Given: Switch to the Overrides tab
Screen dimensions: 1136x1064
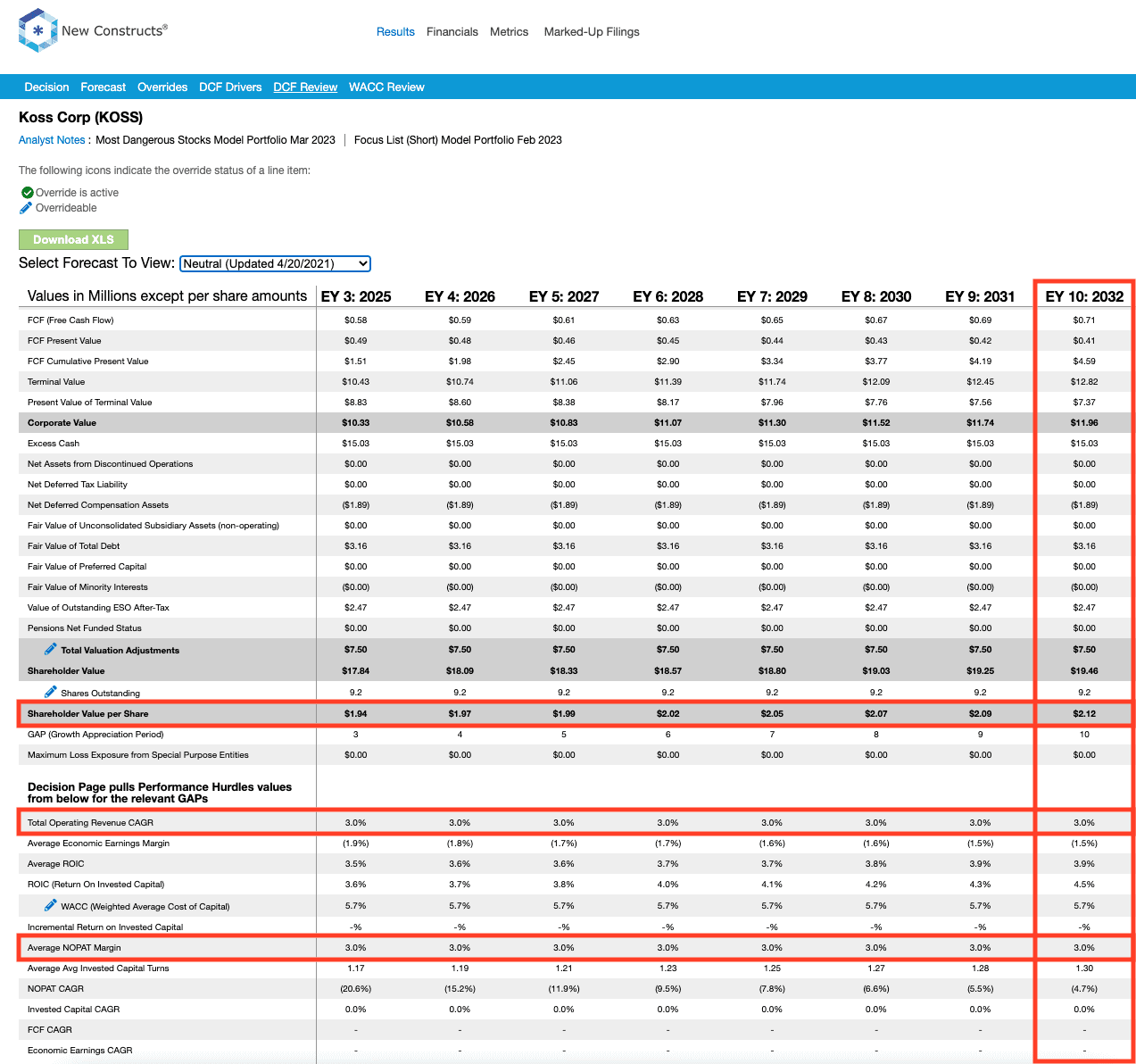Looking at the screenshot, I should 162,87.
